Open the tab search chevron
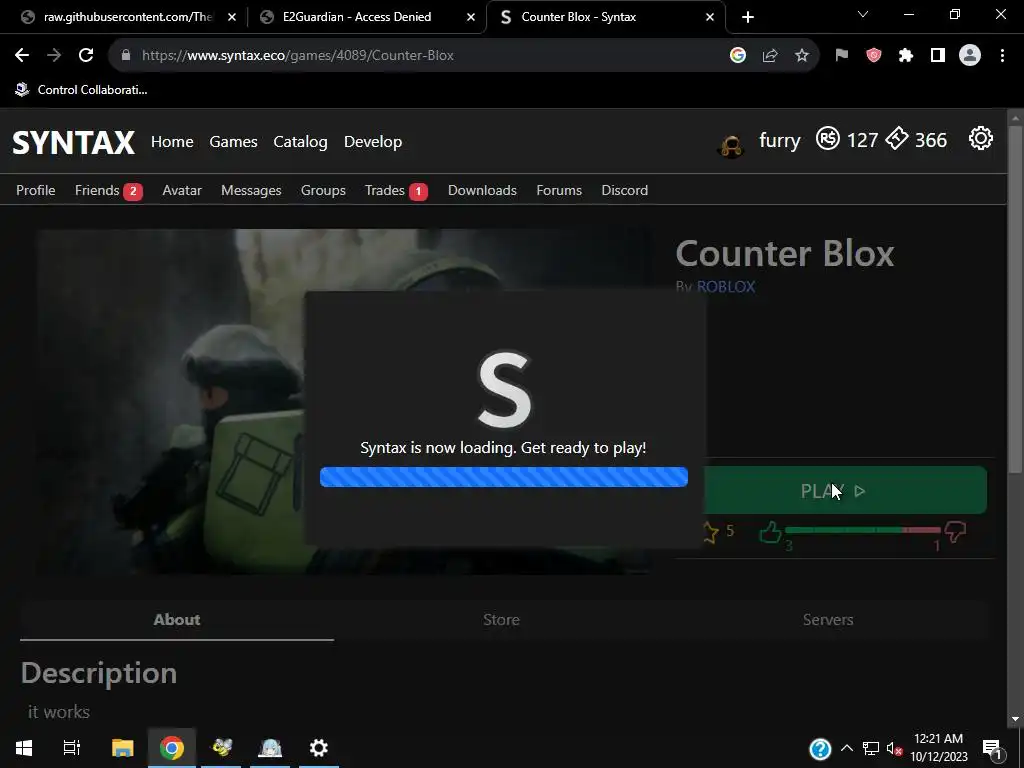This screenshot has height=768, width=1024. pyautogui.click(x=863, y=14)
